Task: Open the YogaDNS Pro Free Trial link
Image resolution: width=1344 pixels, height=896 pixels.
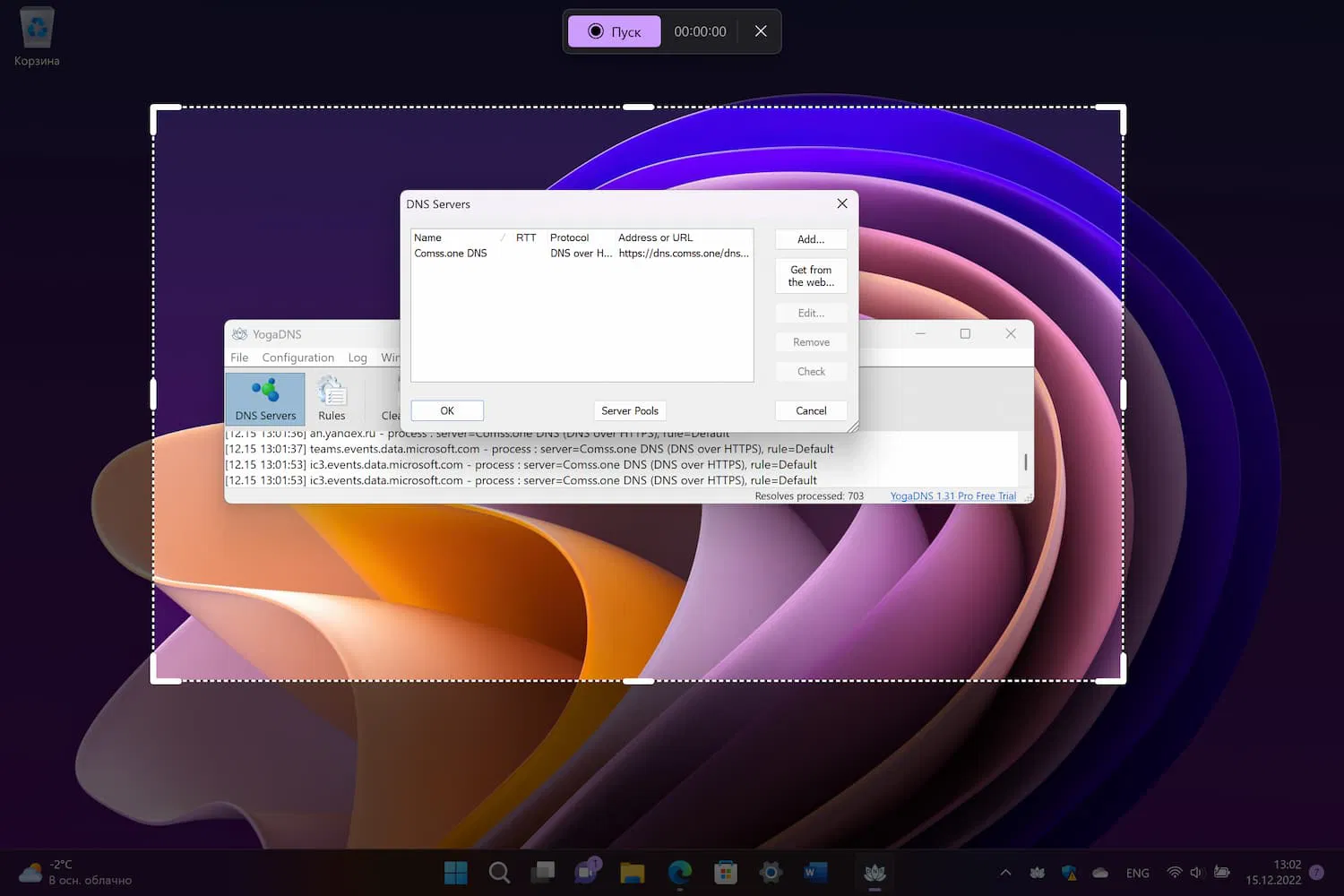Action: (952, 495)
